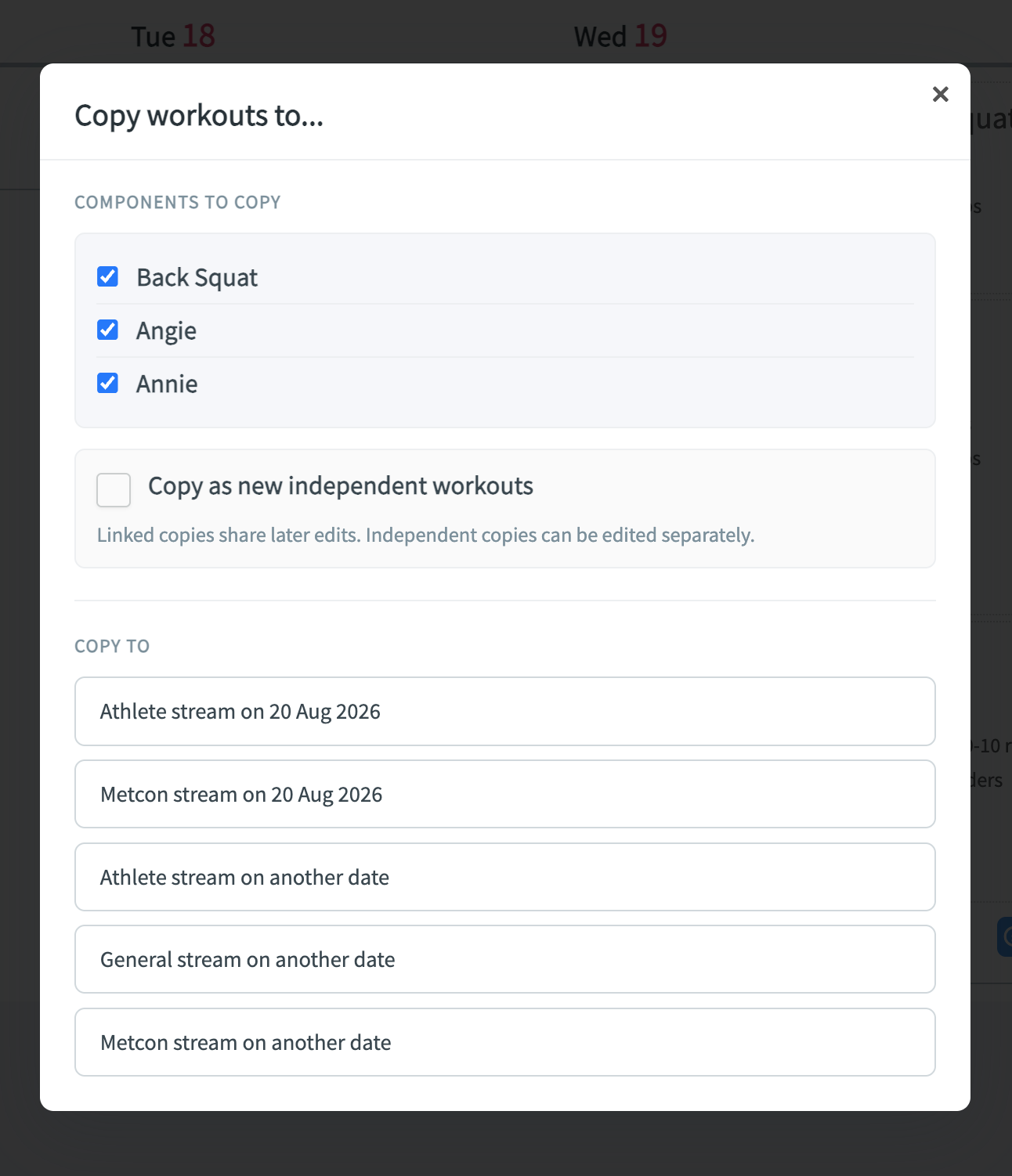
Task: Choose General stream on another date
Action: (505, 959)
